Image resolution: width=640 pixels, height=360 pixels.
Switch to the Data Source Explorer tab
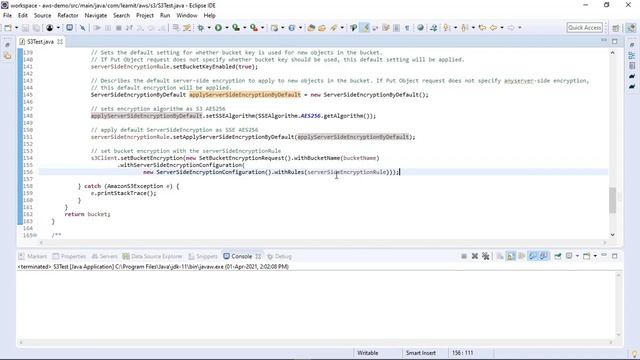click(x=152, y=256)
